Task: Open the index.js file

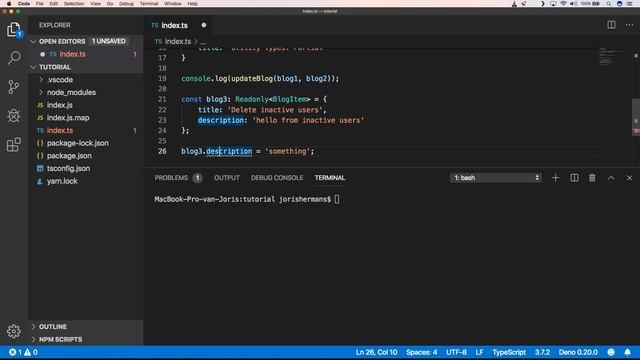Action: pyautogui.click(x=60, y=105)
